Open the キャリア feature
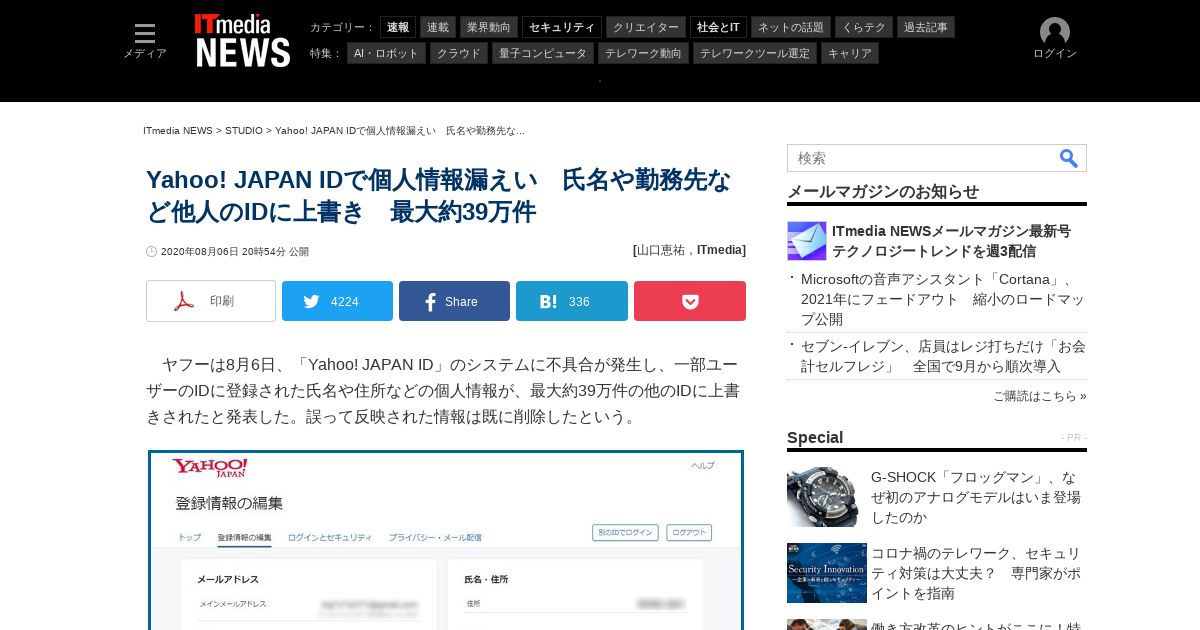Image resolution: width=1200 pixels, height=630 pixels. 850,53
